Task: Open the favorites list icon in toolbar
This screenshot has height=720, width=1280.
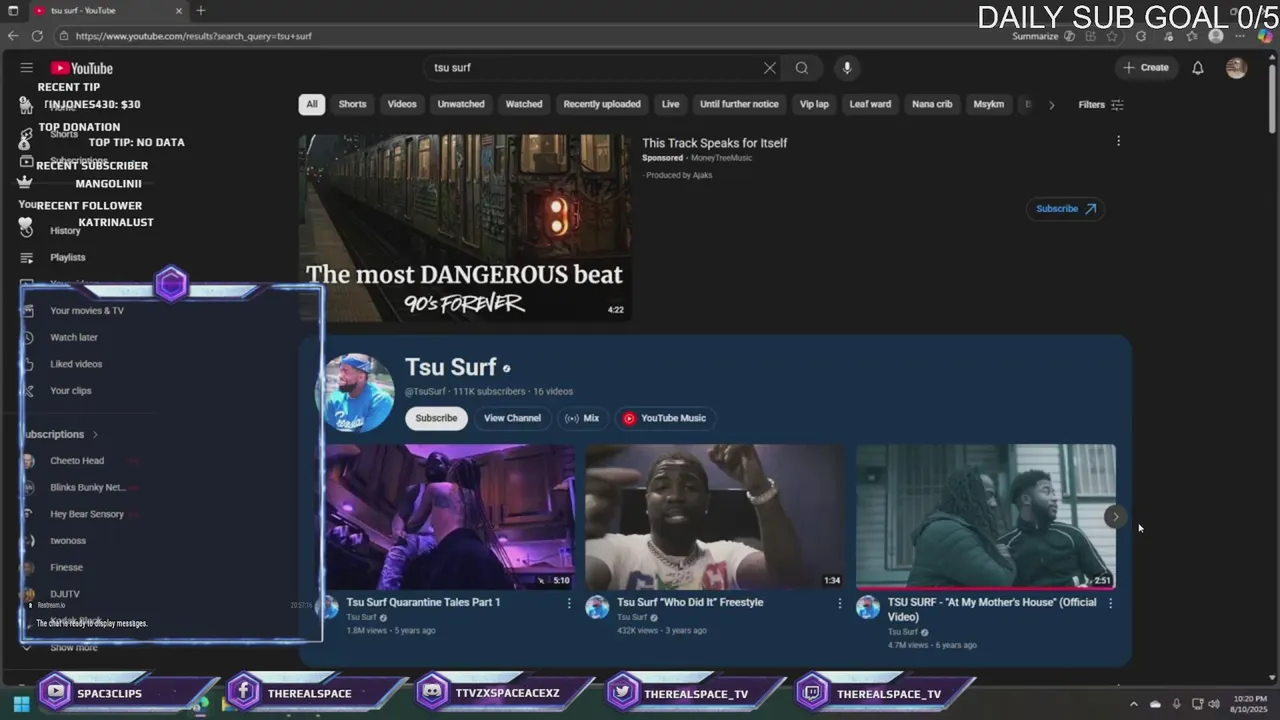Action: click(x=1192, y=36)
